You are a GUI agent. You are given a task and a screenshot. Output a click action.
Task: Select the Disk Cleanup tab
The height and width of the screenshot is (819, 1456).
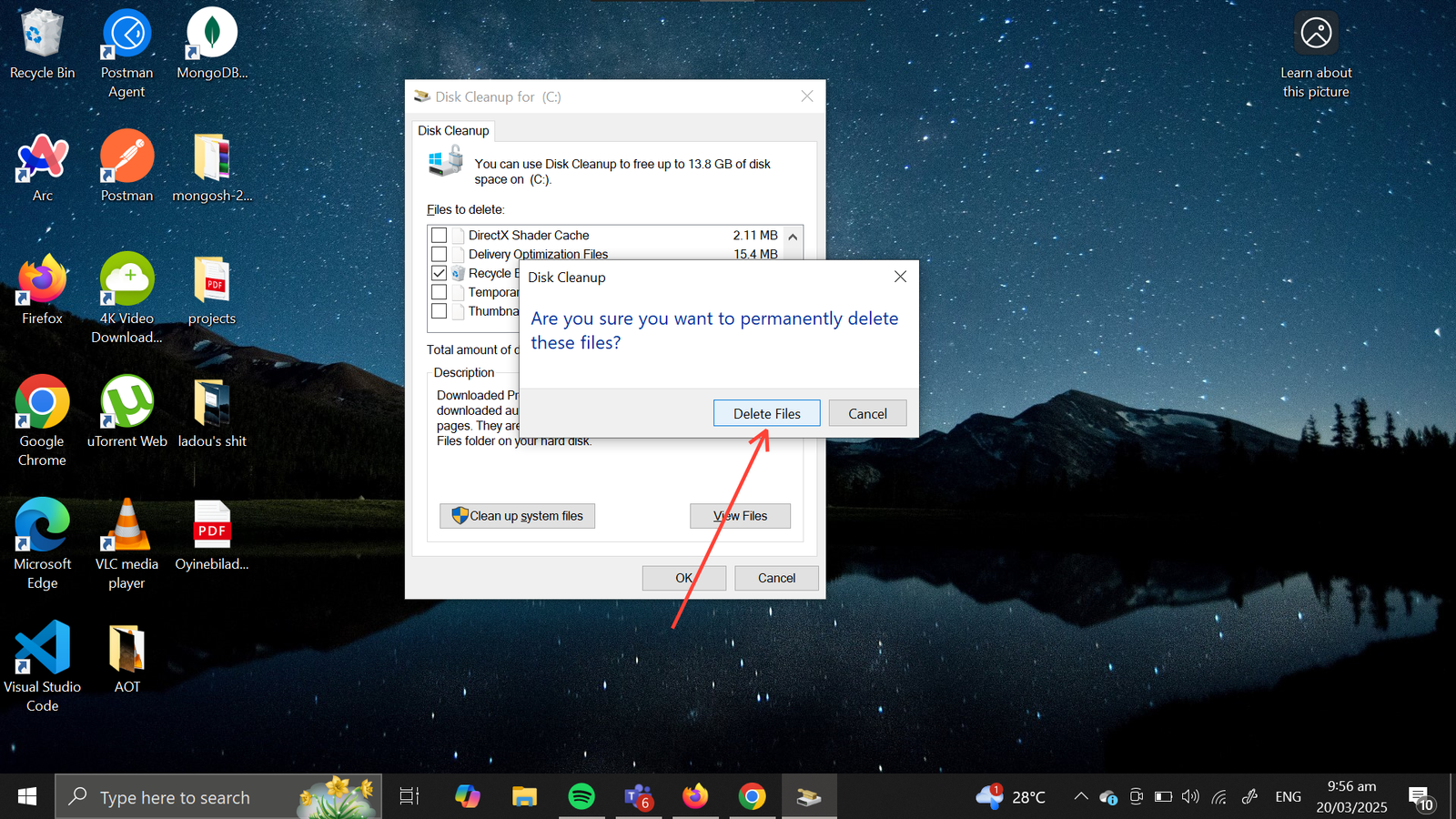(x=453, y=130)
